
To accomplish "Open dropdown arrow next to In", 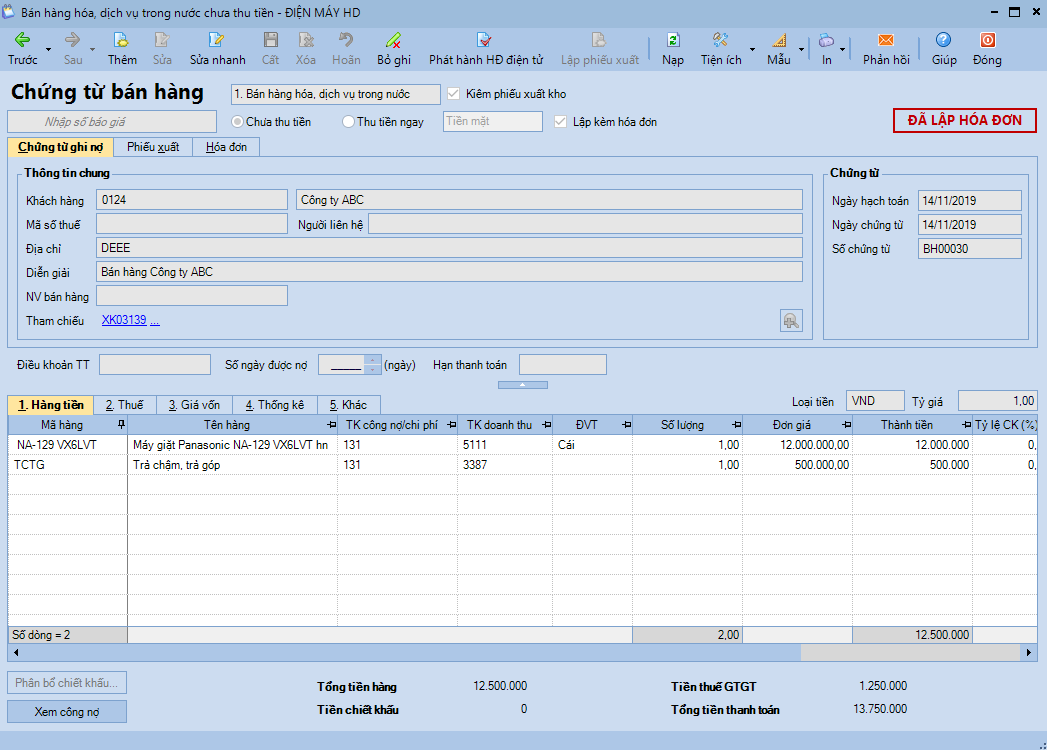I will pyautogui.click(x=842, y=49).
